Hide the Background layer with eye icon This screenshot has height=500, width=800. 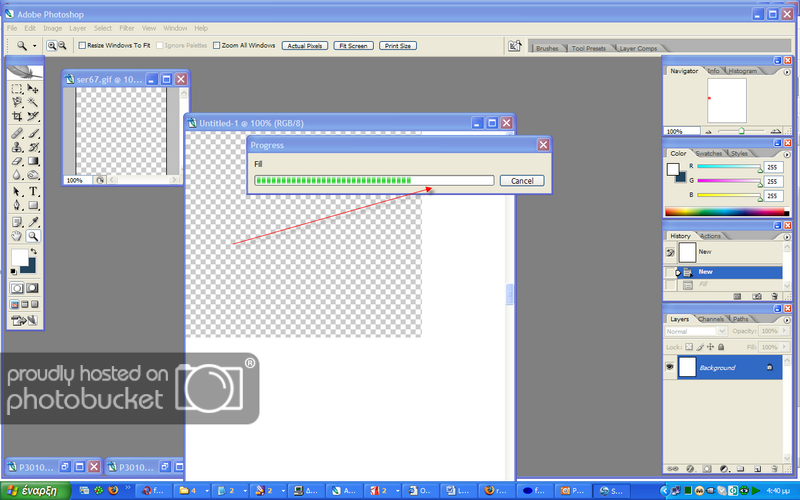point(670,367)
